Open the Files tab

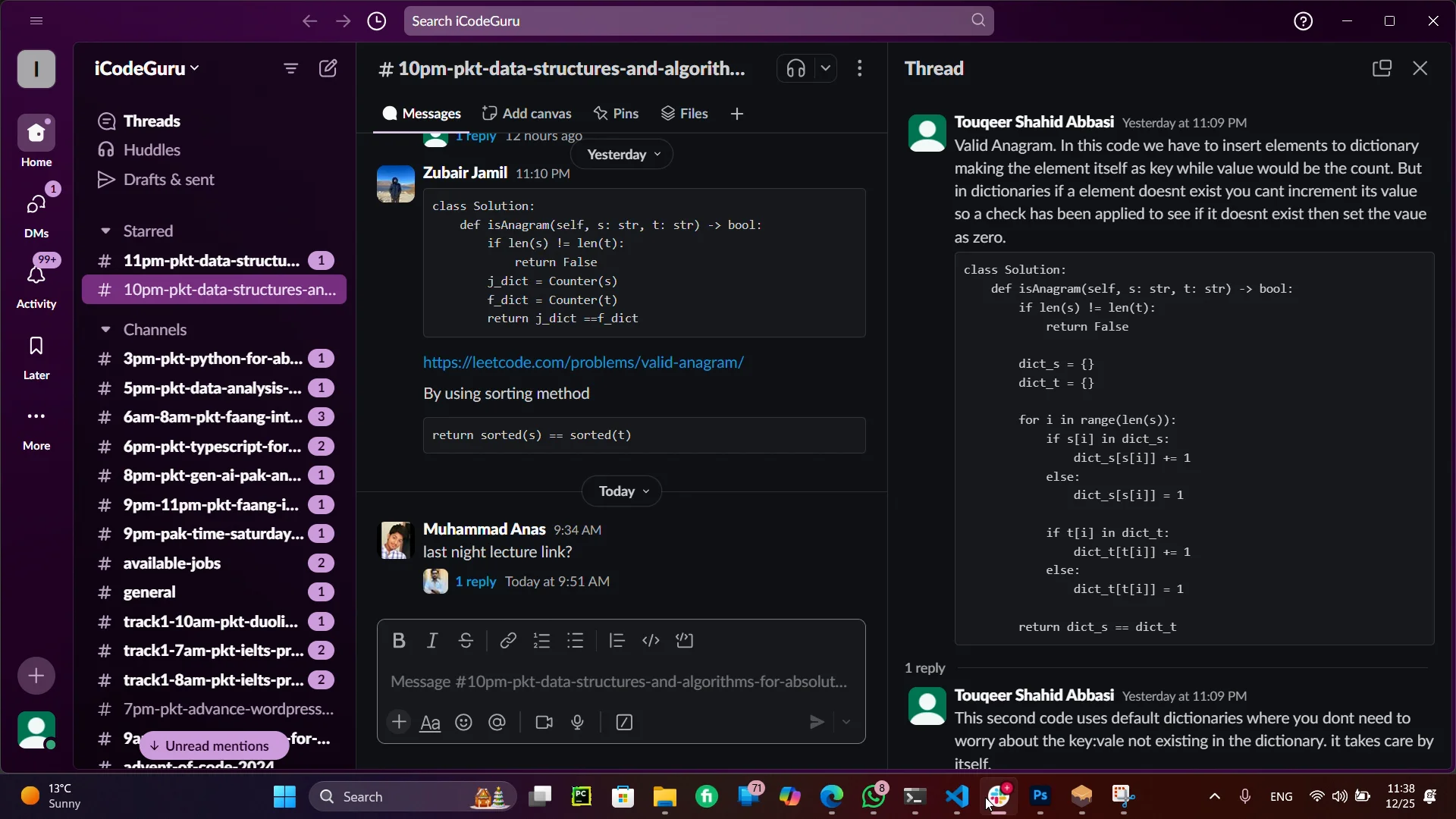(684, 114)
